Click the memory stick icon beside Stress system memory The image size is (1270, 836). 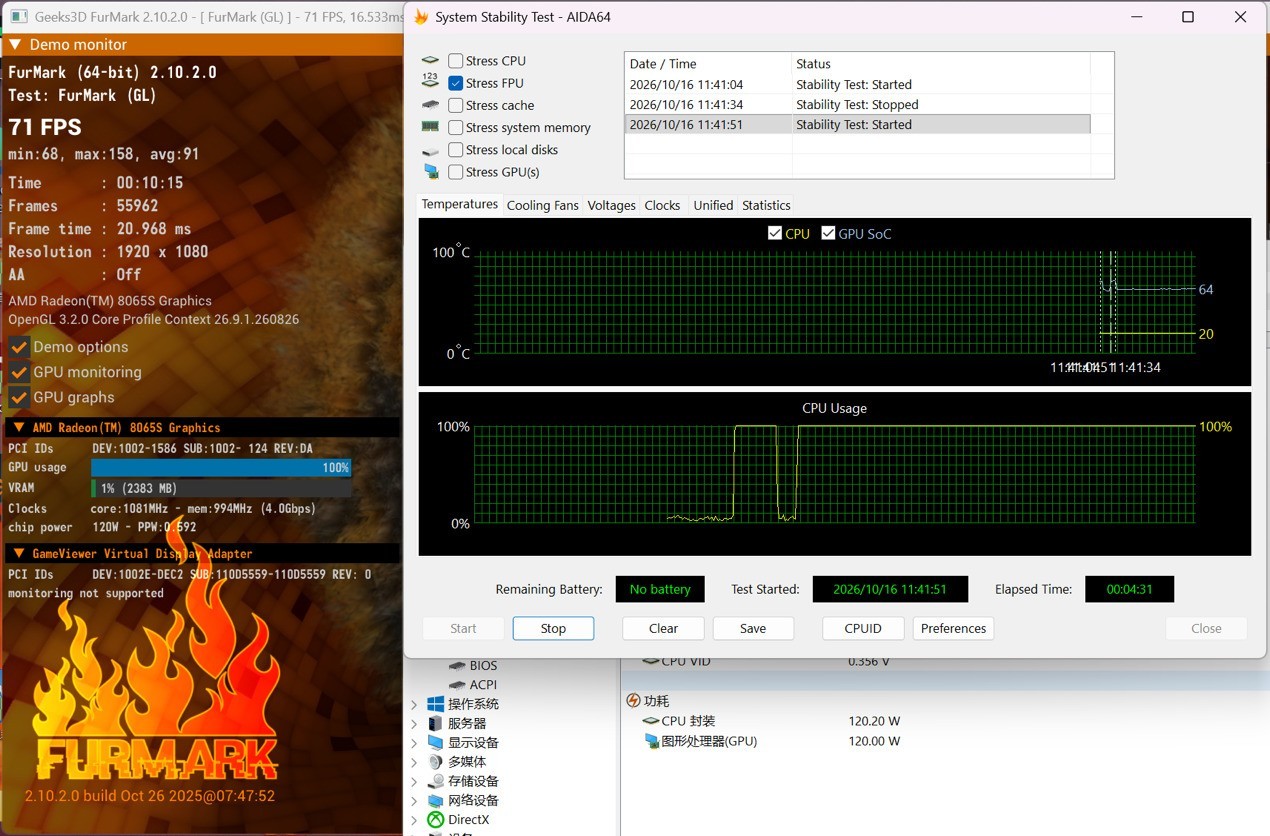pos(430,127)
